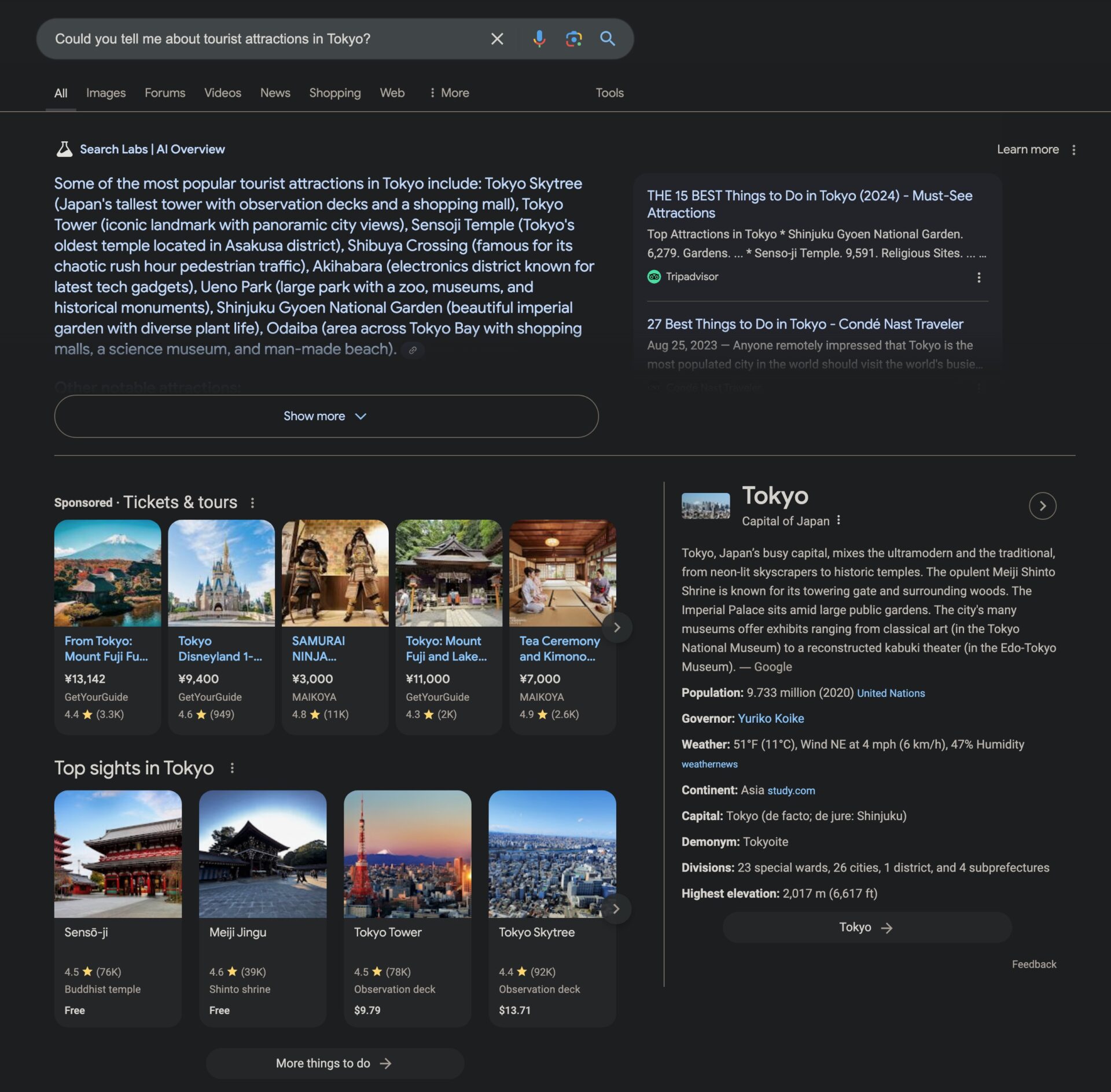Switch to the News tab

pos(275,93)
